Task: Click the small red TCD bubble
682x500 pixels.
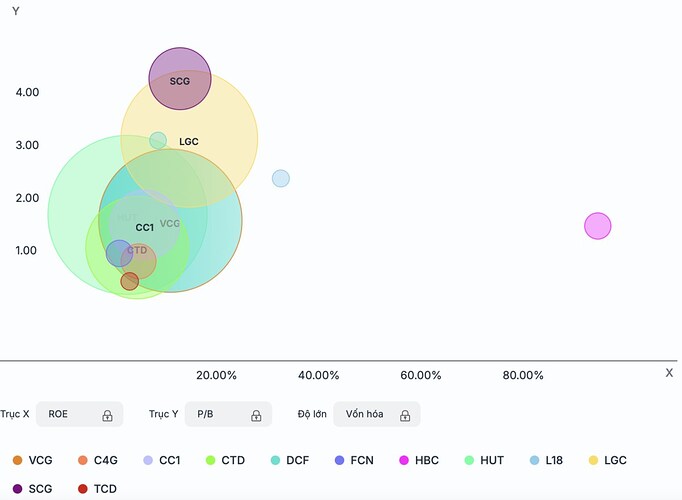Action: click(x=129, y=282)
